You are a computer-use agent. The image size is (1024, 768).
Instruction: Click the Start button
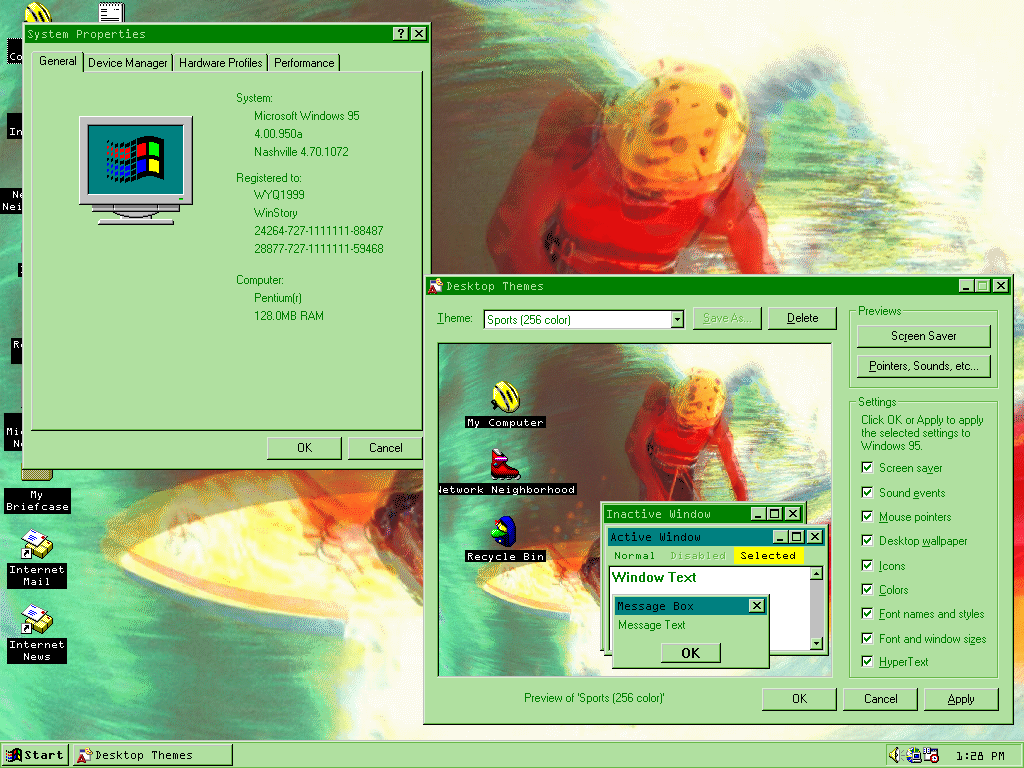tap(35, 755)
